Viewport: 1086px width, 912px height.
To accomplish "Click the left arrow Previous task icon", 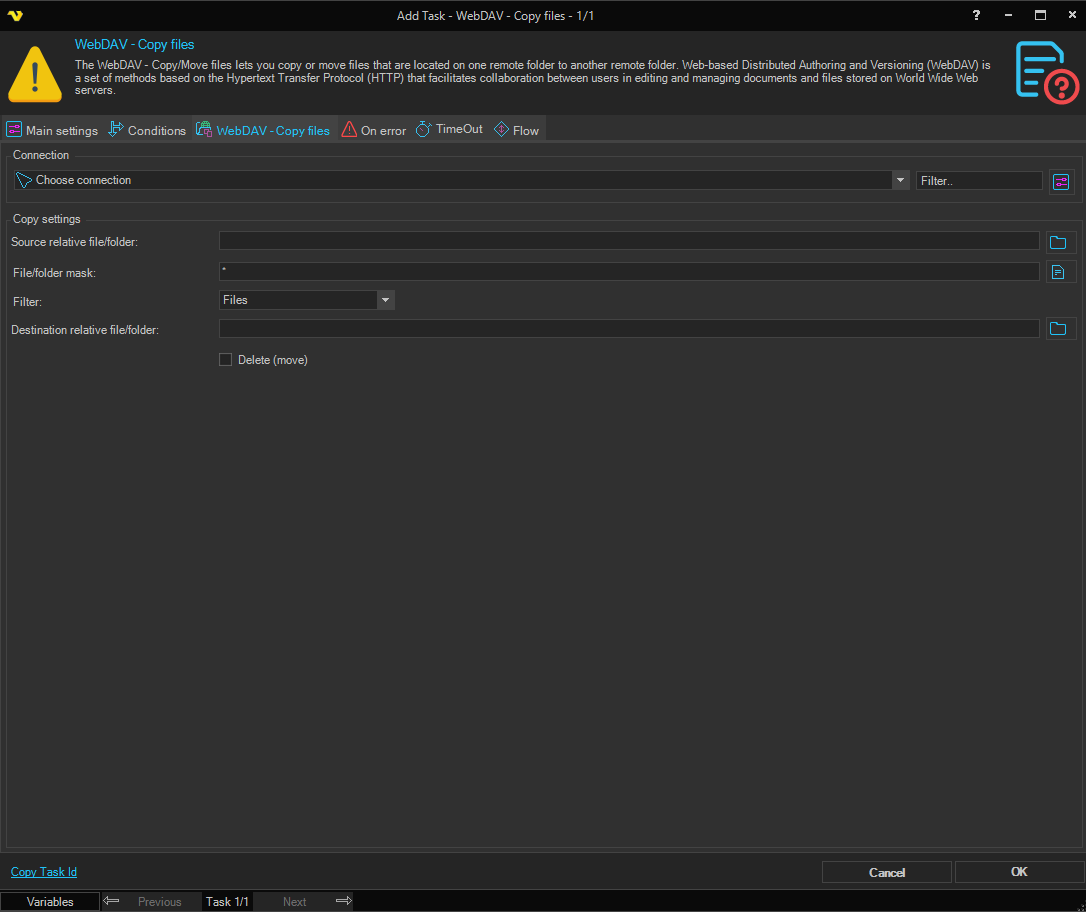I will (112, 901).
